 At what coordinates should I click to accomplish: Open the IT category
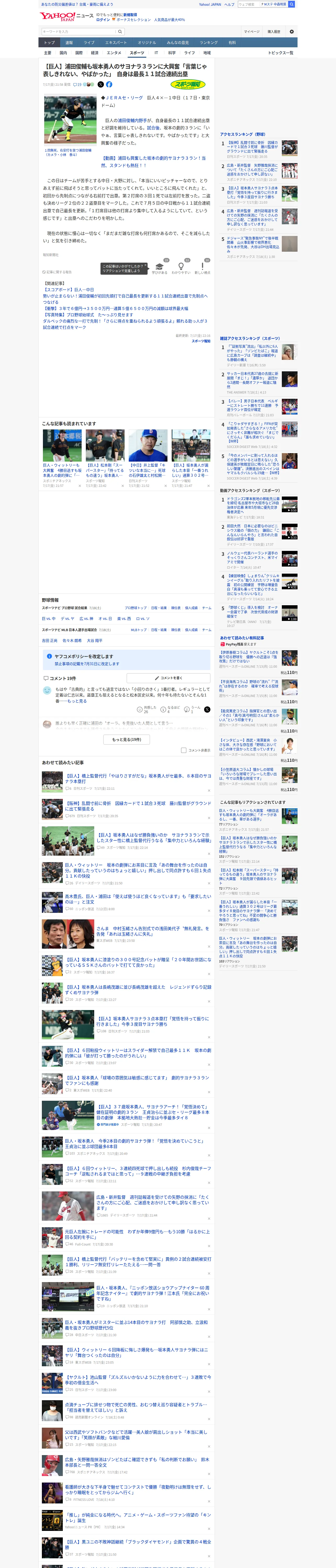[156, 53]
